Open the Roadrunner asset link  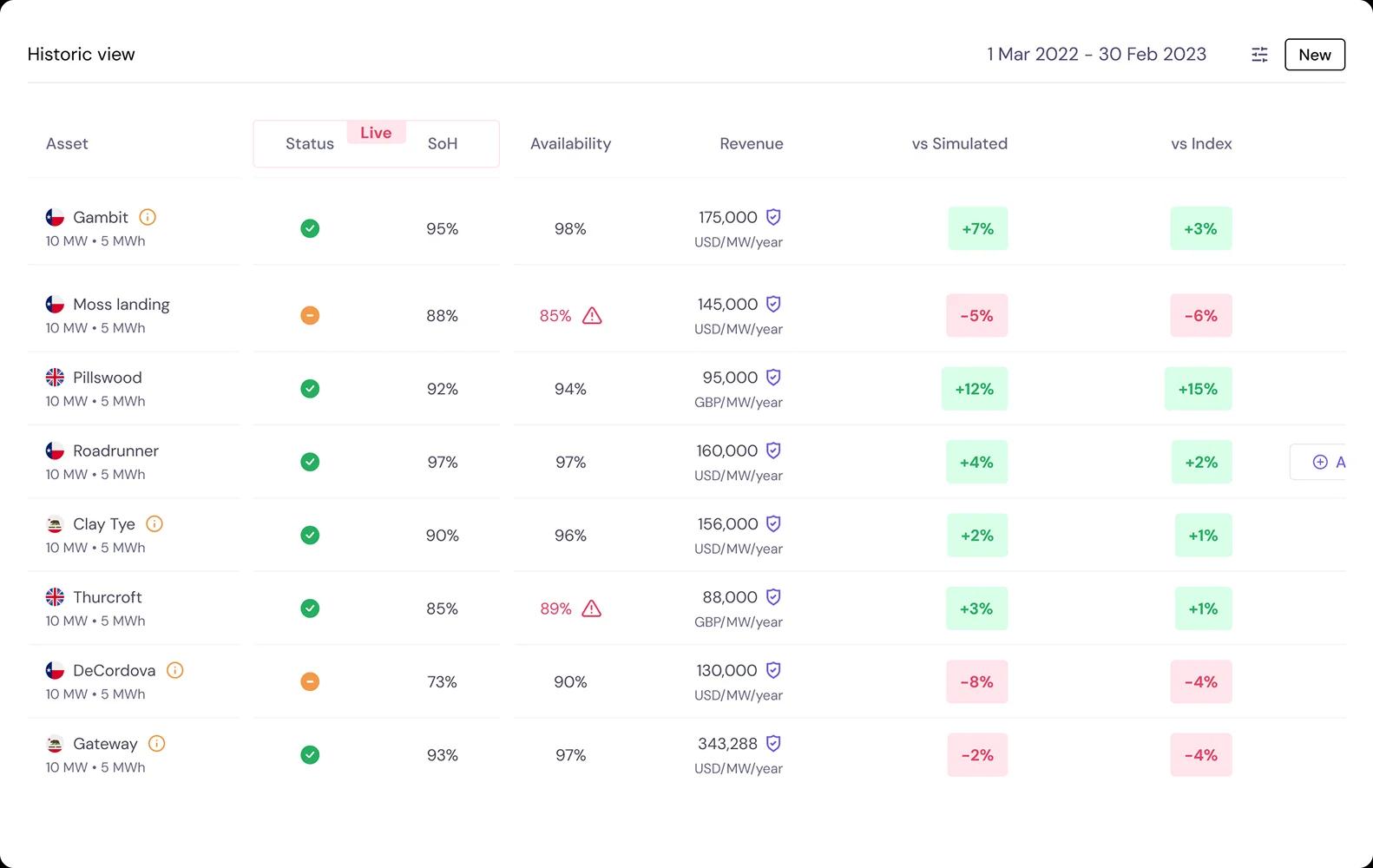coord(115,451)
